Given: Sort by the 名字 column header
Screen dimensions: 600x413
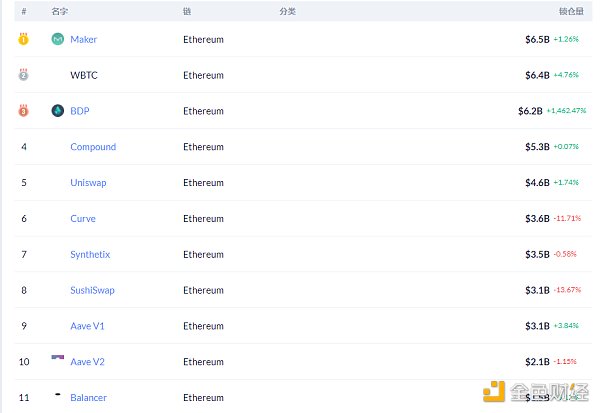Looking at the screenshot, I should (59, 11).
